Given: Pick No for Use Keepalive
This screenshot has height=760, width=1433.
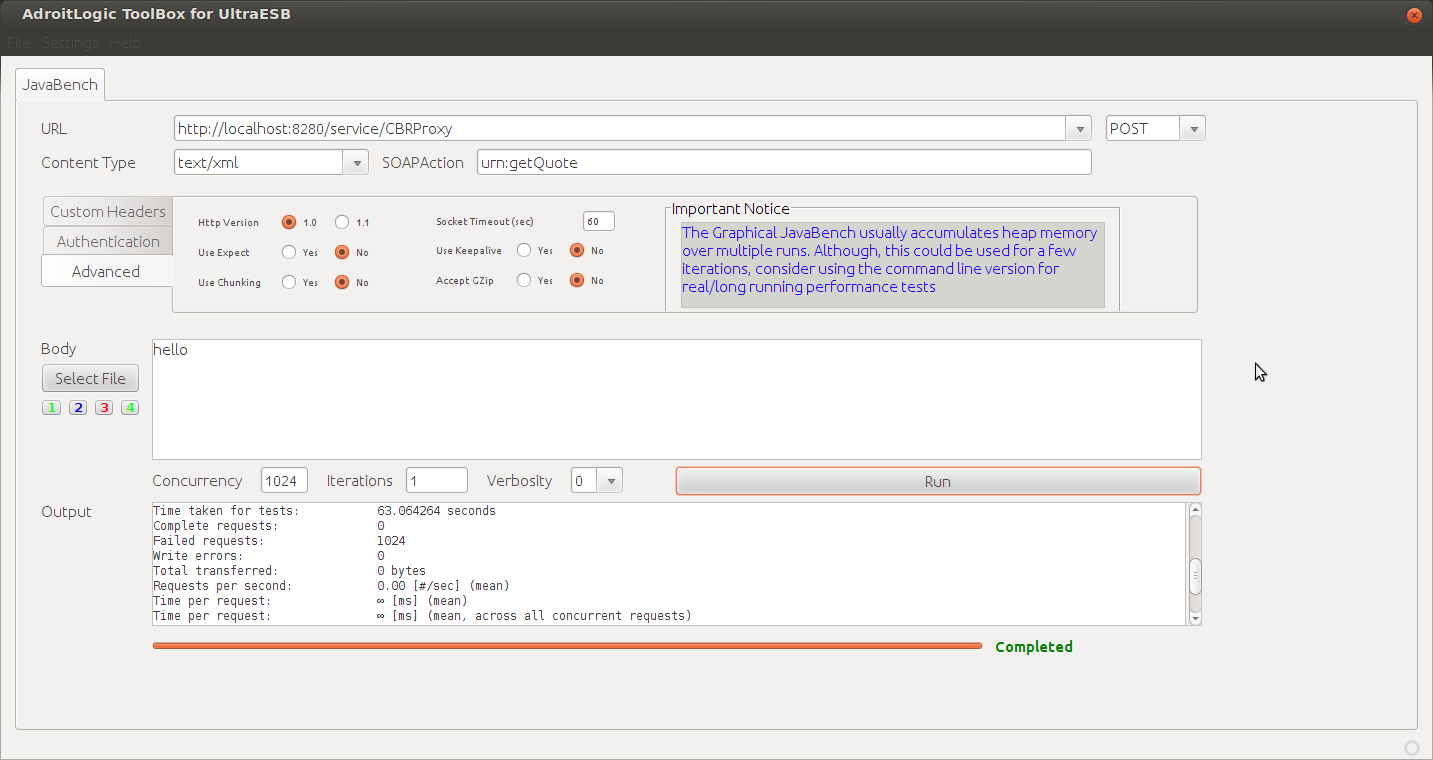Looking at the screenshot, I should pyautogui.click(x=577, y=250).
